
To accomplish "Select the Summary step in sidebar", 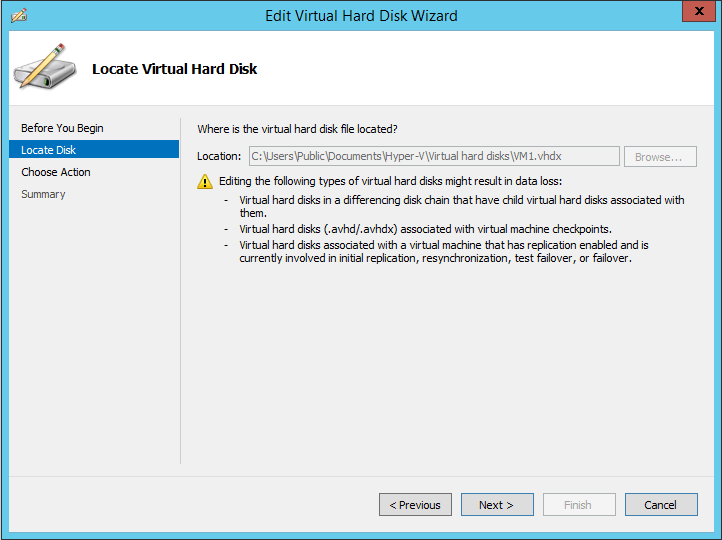I will click(x=43, y=194).
